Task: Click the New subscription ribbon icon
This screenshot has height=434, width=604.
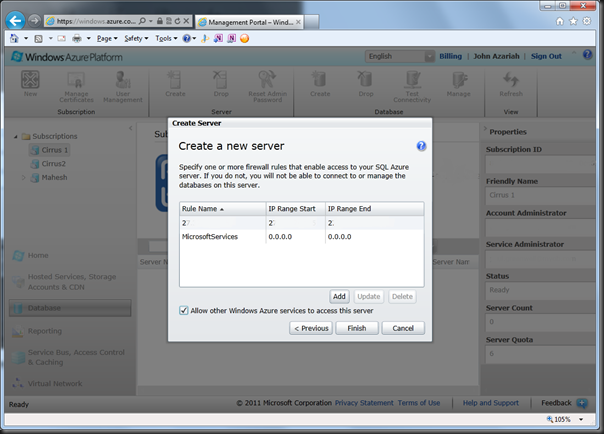Action: coord(30,84)
